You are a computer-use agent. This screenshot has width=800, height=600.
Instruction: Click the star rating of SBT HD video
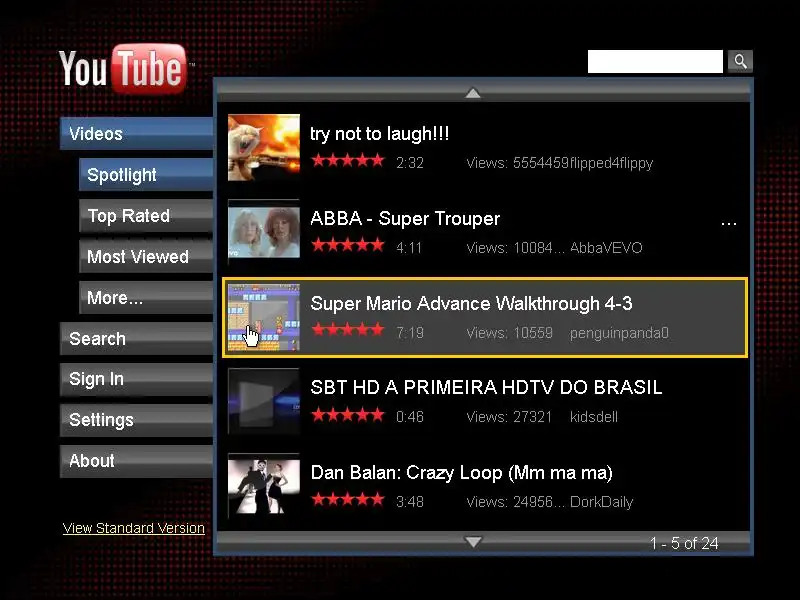click(348, 415)
